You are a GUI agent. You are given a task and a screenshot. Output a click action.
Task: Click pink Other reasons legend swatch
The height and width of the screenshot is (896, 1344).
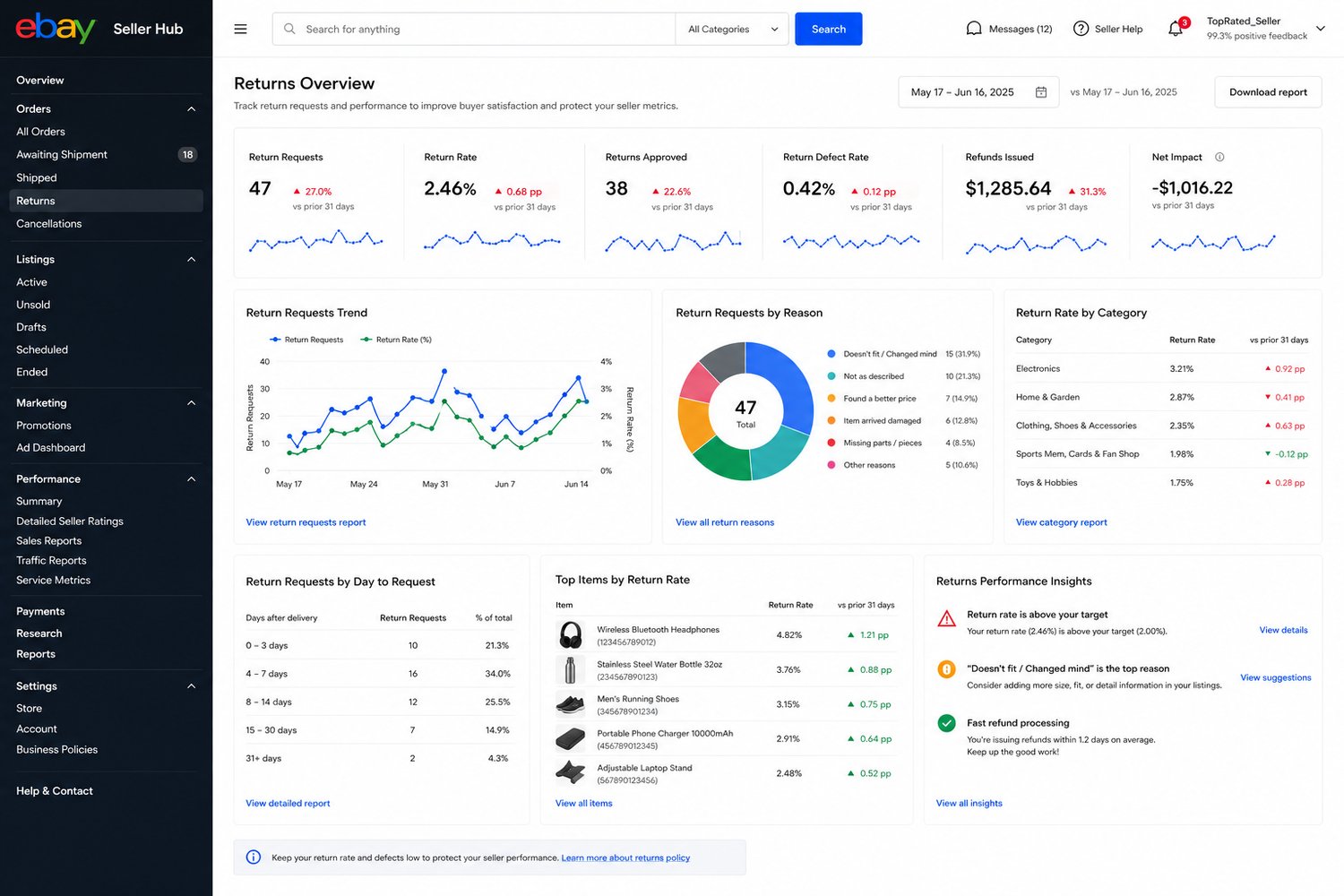pos(831,465)
